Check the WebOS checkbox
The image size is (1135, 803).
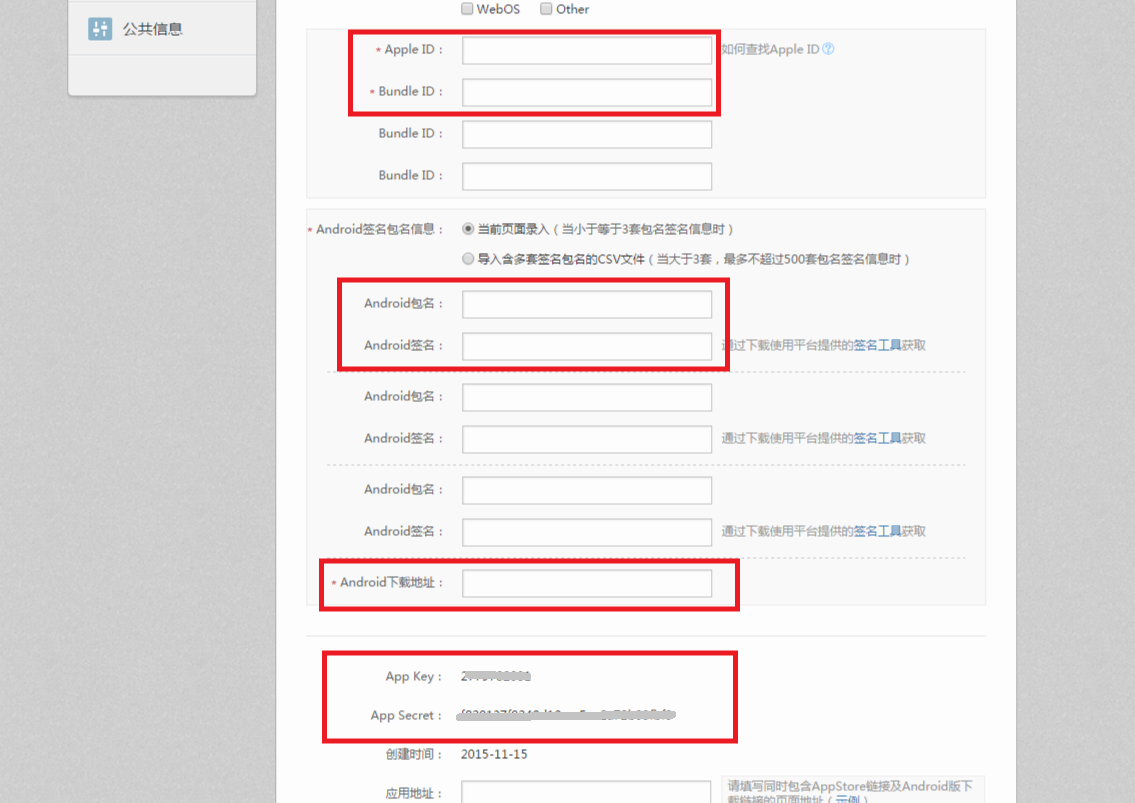click(467, 9)
